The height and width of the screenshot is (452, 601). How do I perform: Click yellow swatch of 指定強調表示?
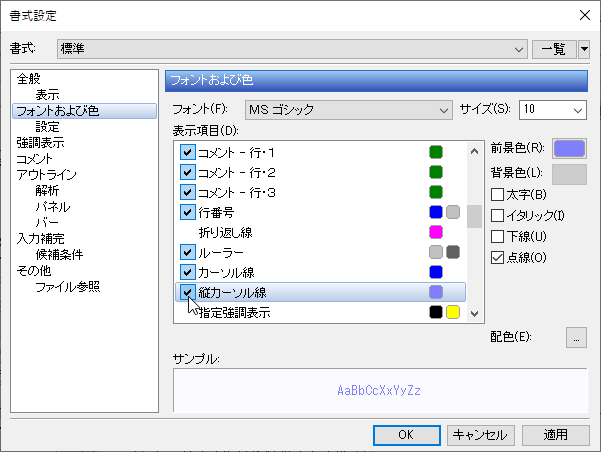tap(453, 312)
